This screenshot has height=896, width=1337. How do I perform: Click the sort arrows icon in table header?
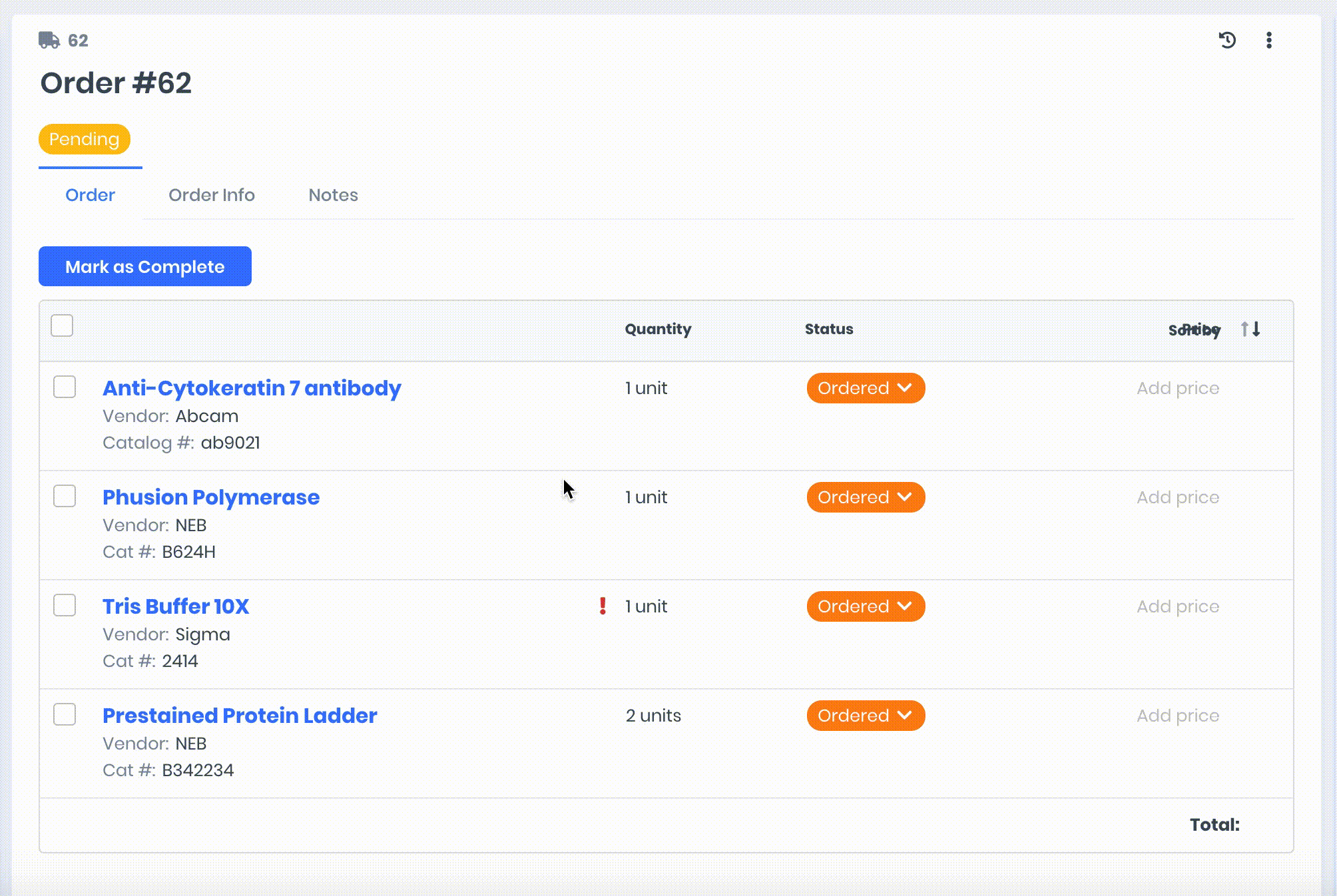1250,329
